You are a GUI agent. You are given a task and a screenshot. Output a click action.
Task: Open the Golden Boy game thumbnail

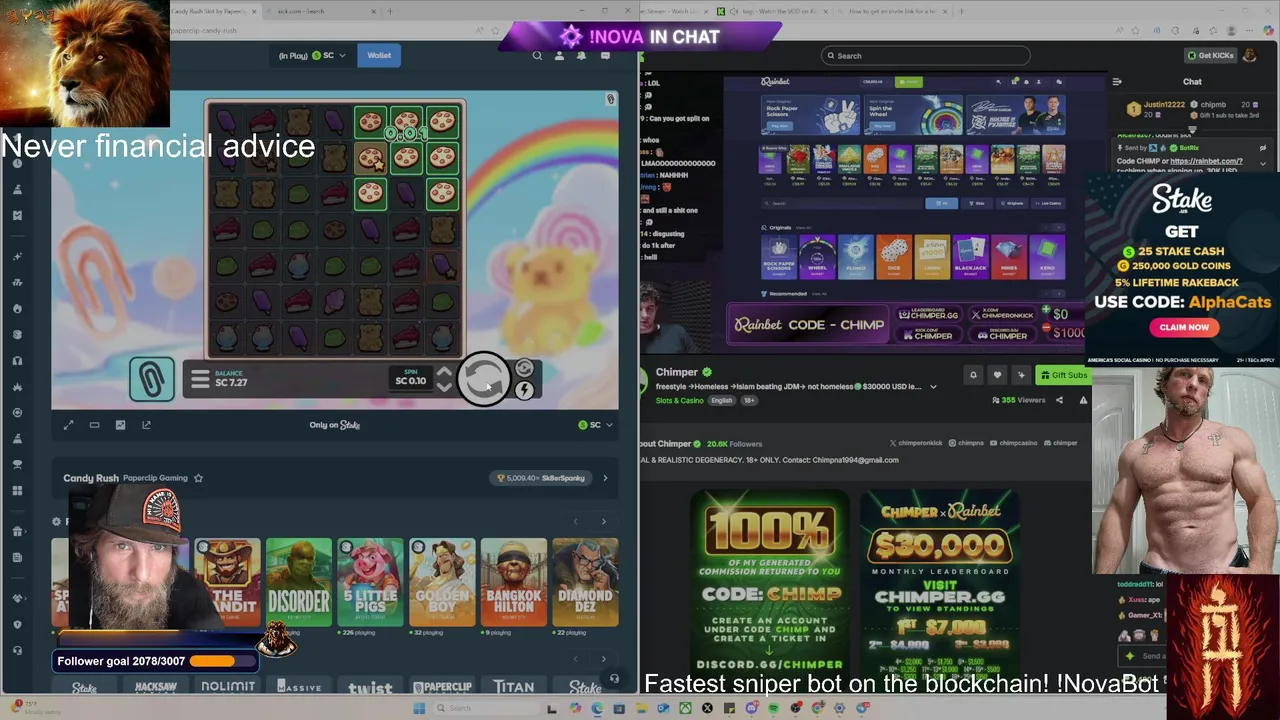pos(442,583)
